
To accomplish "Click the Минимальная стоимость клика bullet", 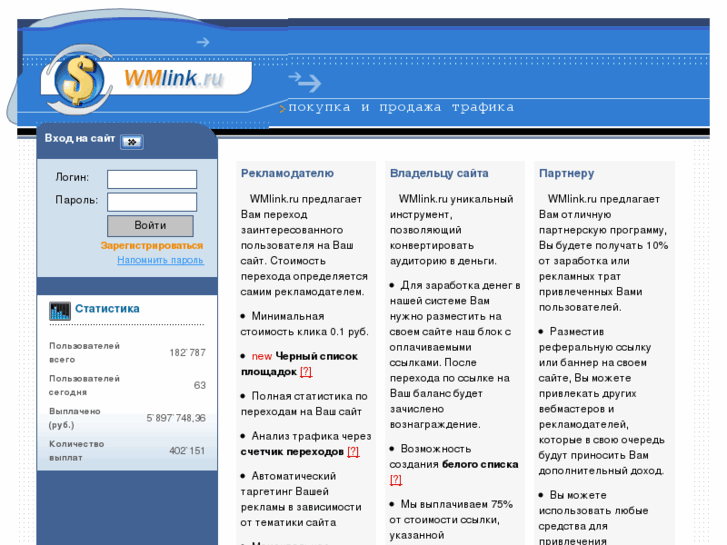I will click(x=304, y=324).
